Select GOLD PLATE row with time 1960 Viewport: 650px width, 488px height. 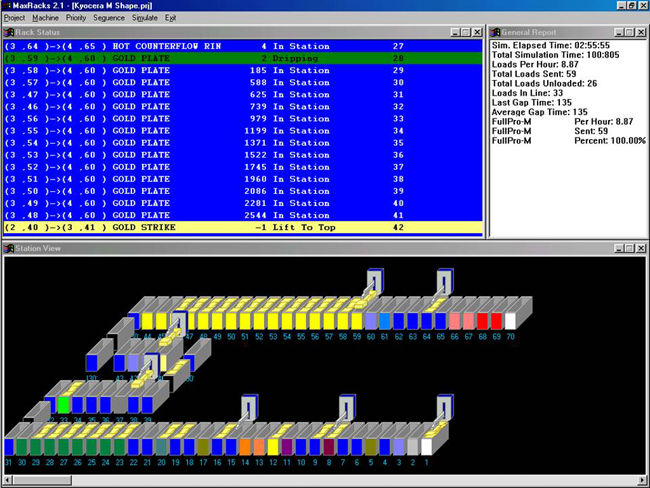(x=243, y=179)
